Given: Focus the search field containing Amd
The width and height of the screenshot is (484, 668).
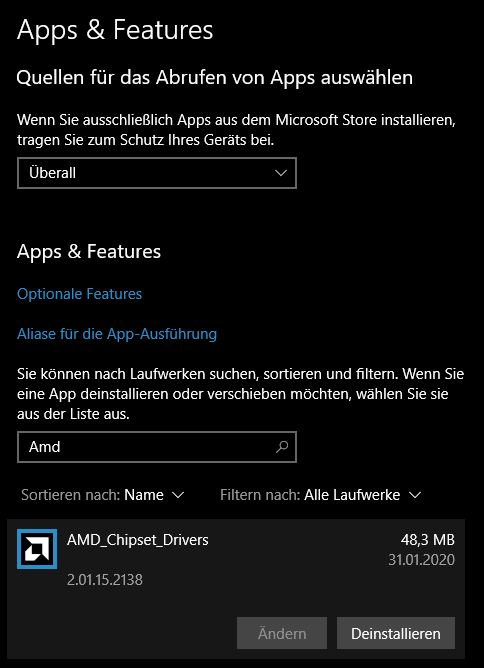Looking at the screenshot, I should coord(157,447).
